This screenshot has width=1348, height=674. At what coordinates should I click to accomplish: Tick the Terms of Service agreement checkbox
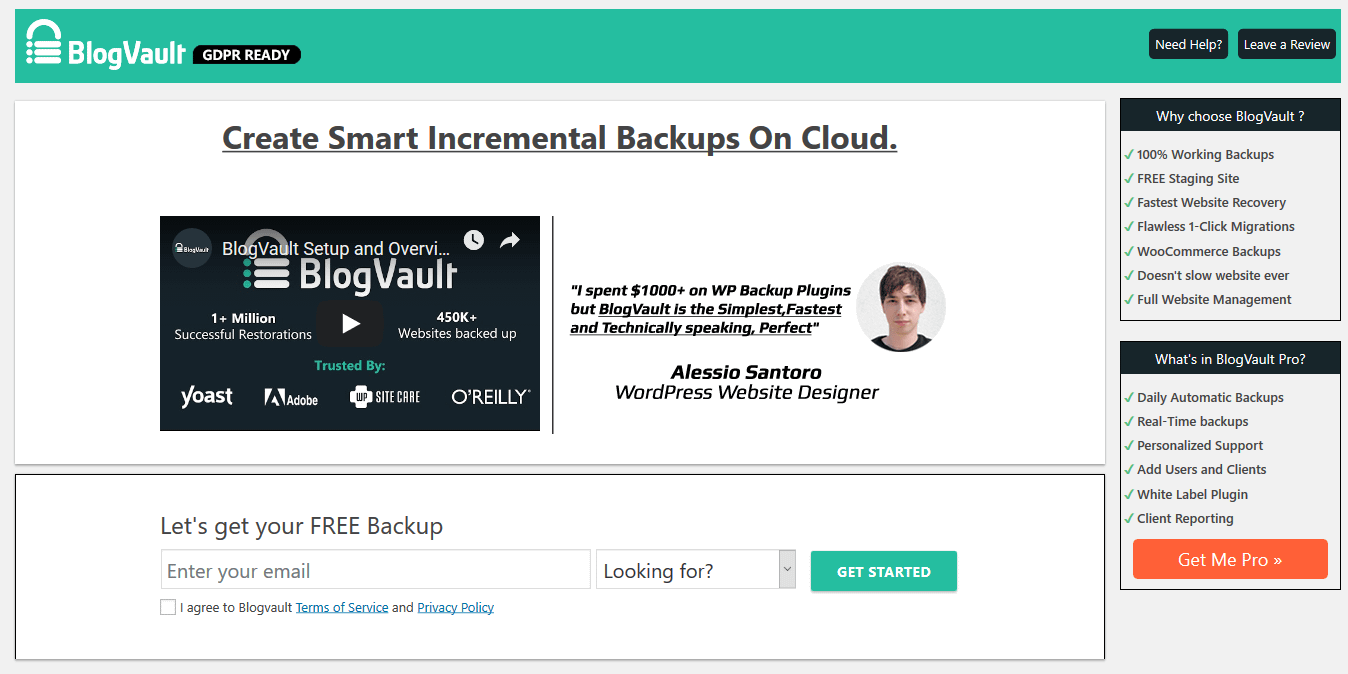[168, 607]
